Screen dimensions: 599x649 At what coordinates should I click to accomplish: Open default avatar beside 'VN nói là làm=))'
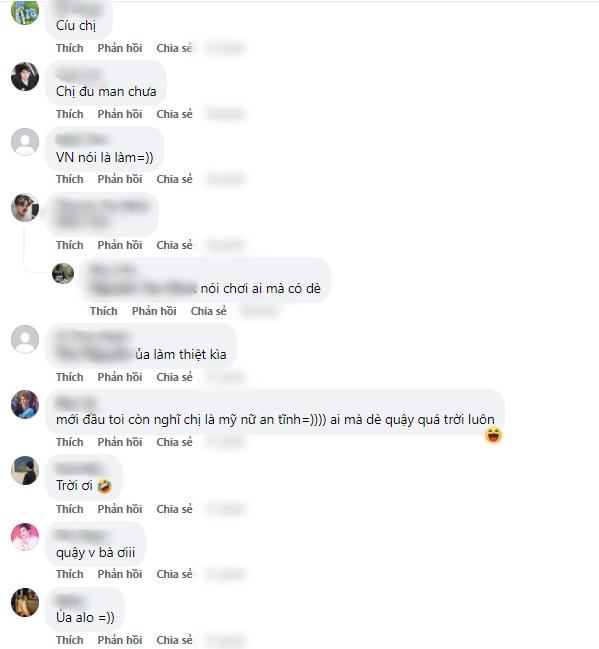point(25,142)
